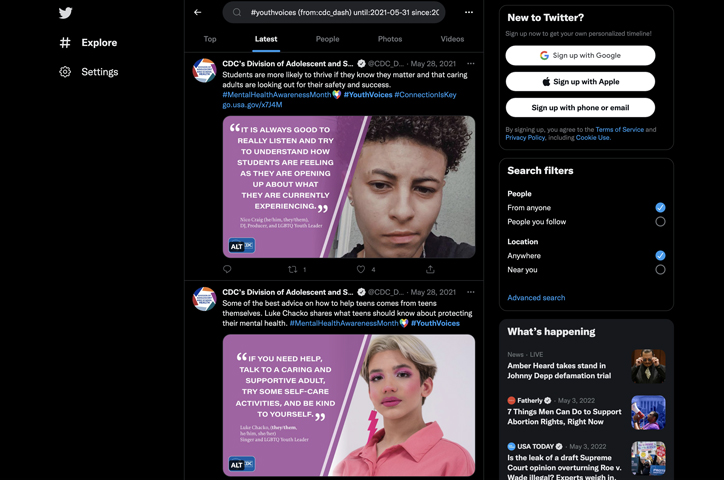Open Advanced search link
The image size is (724, 480).
pyautogui.click(x=536, y=298)
